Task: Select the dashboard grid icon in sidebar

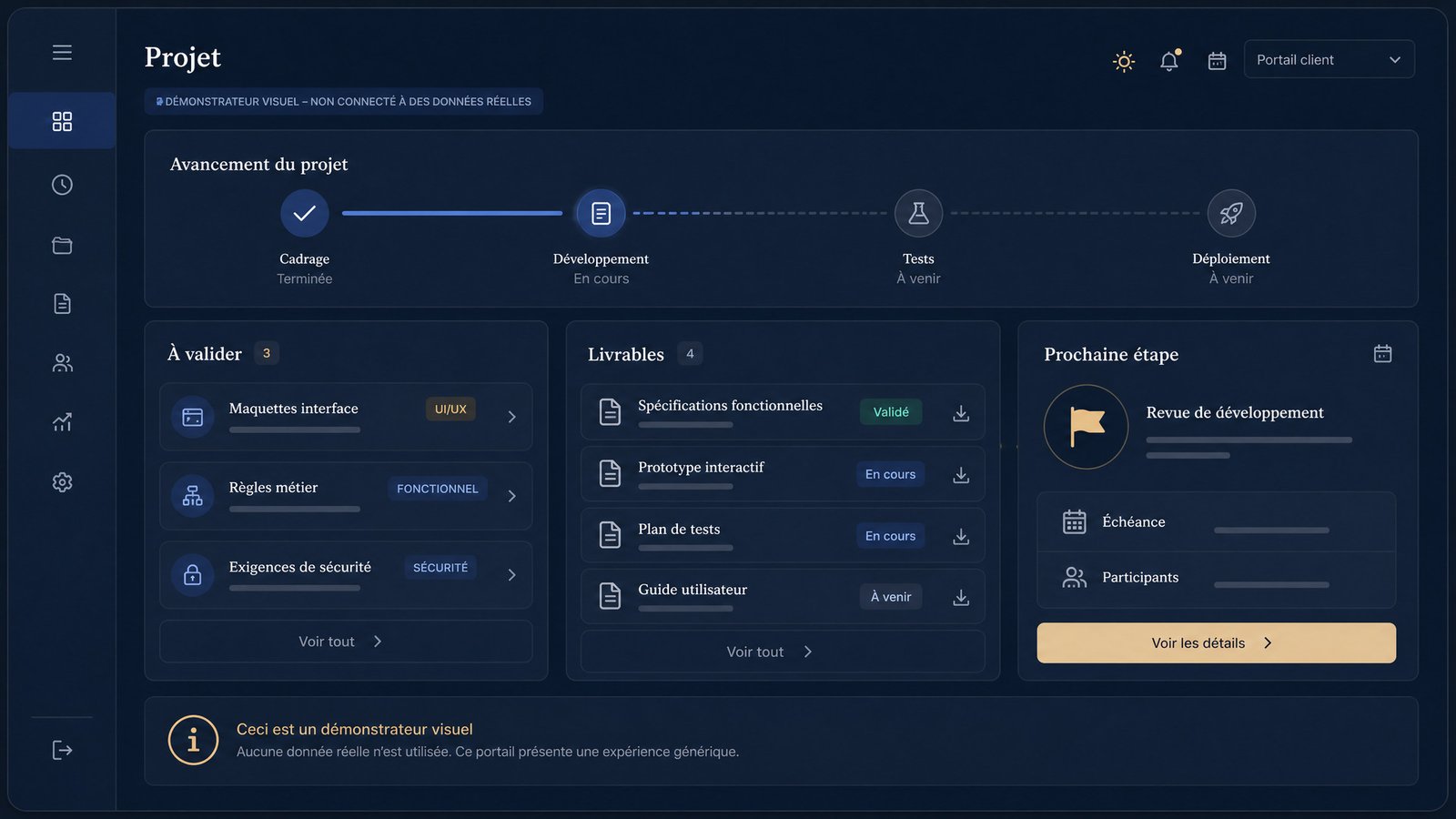Action: point(62,121)
